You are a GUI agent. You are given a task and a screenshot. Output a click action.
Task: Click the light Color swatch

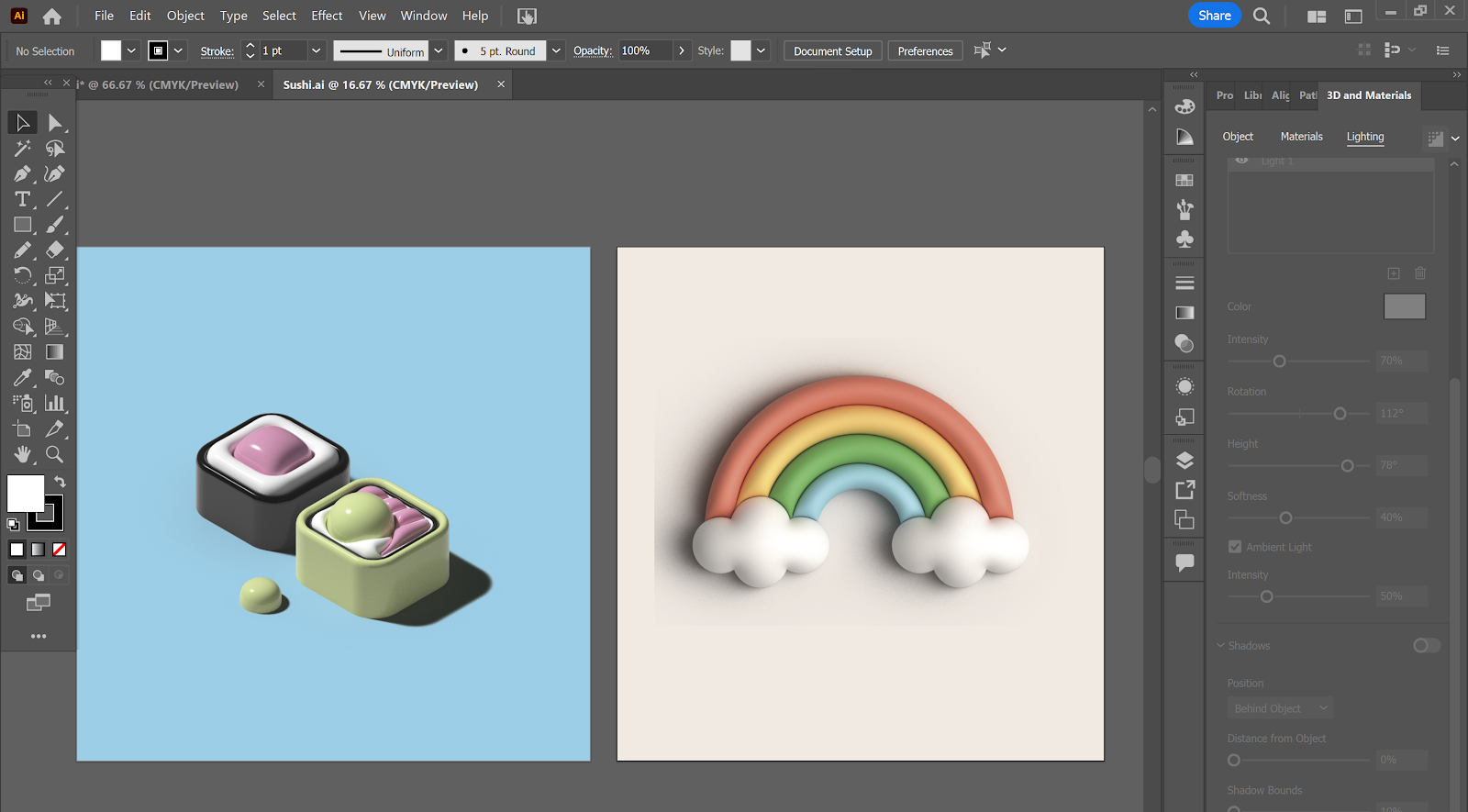coord(1404,306)
